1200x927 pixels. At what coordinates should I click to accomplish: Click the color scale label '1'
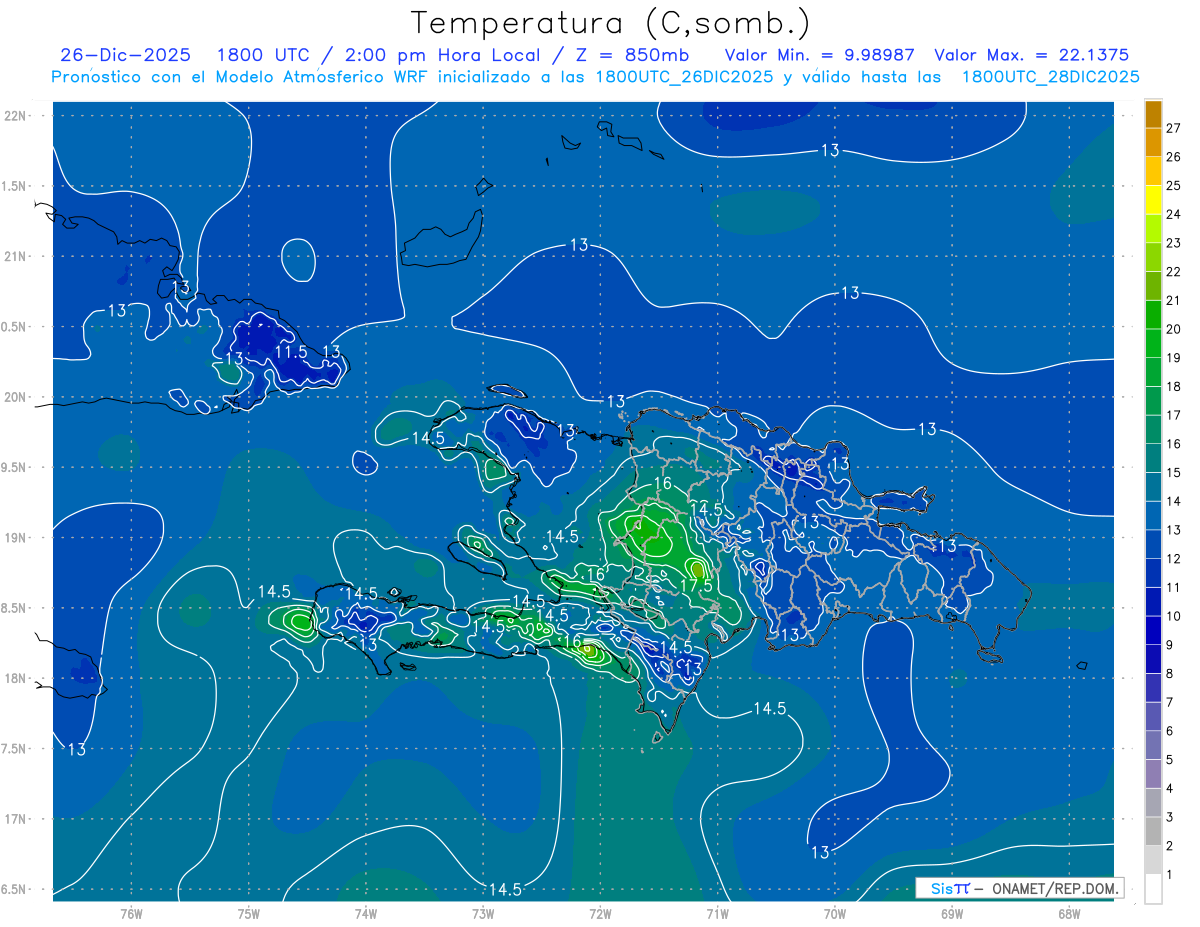[1170, 875]
